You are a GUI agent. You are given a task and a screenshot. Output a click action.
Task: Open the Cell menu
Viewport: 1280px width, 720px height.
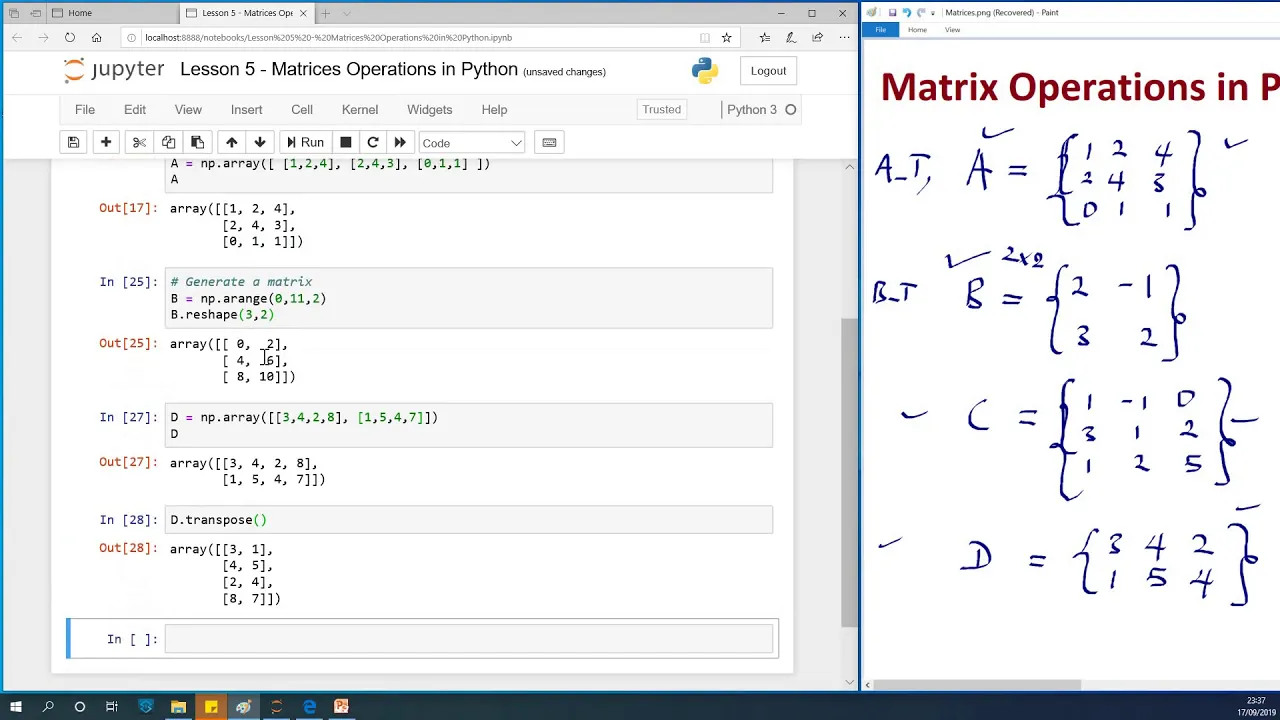[x=302, y=109]
